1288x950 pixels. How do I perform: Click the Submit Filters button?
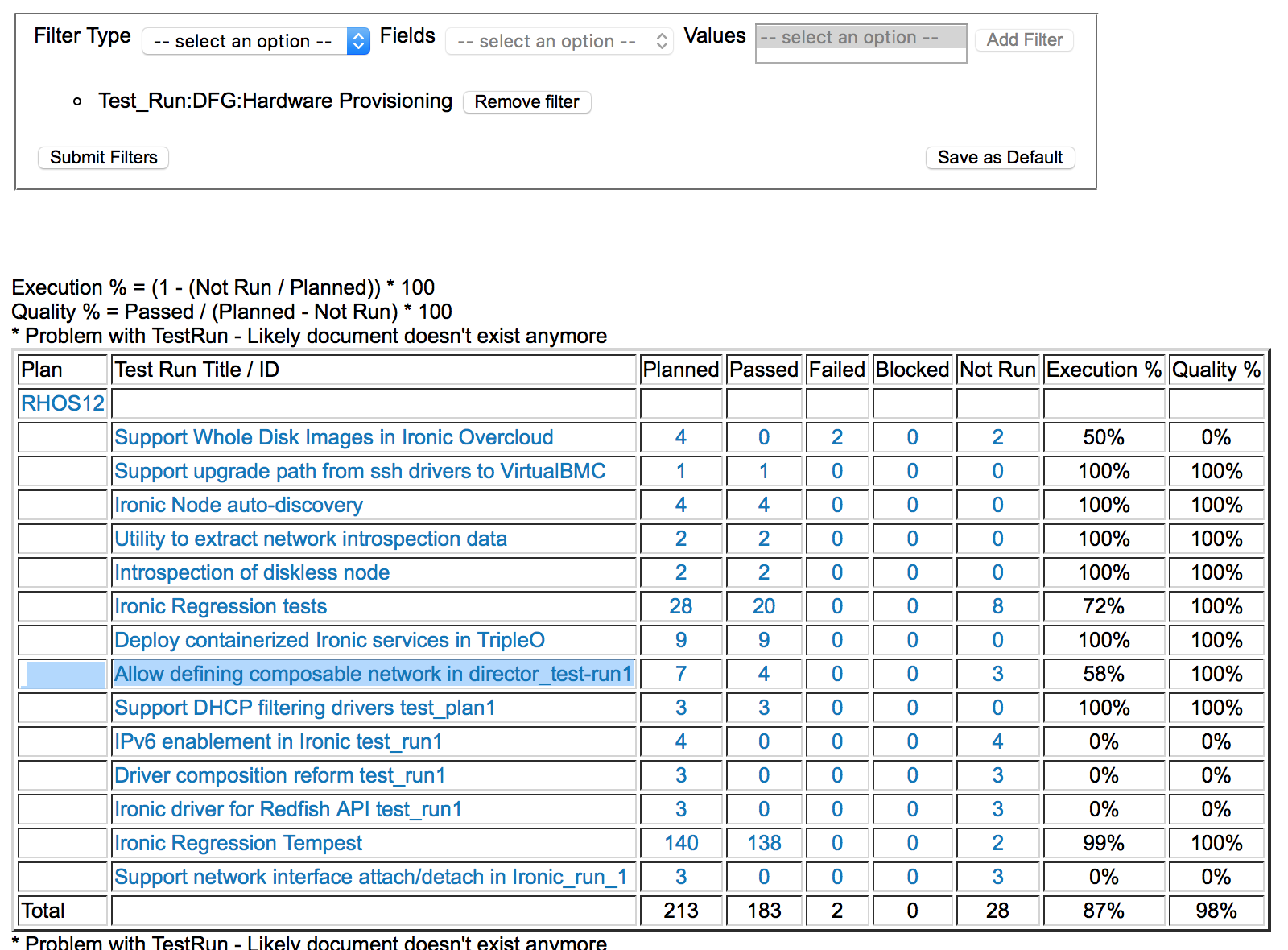click(x=103, y=158)
